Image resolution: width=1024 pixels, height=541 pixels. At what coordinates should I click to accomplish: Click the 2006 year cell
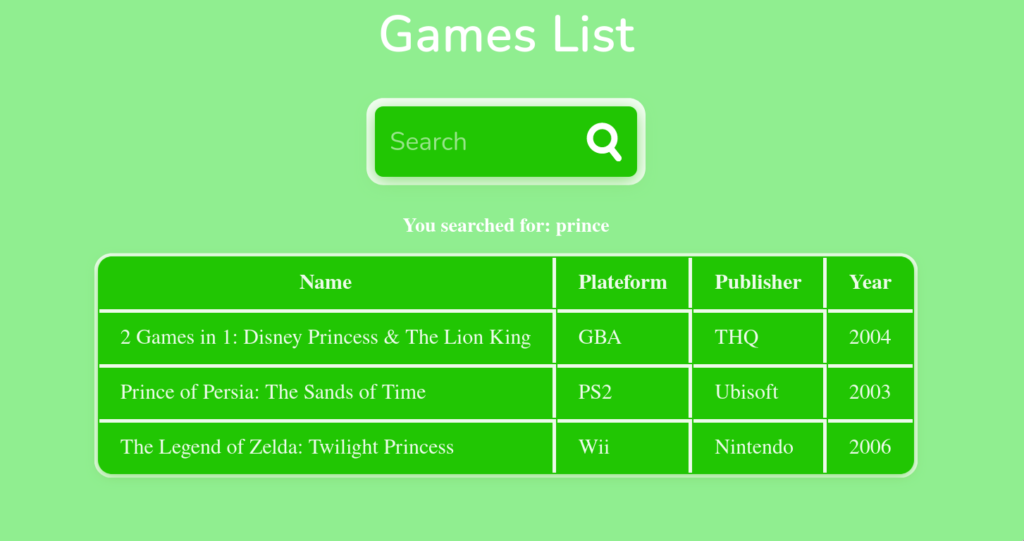(870, 447)
